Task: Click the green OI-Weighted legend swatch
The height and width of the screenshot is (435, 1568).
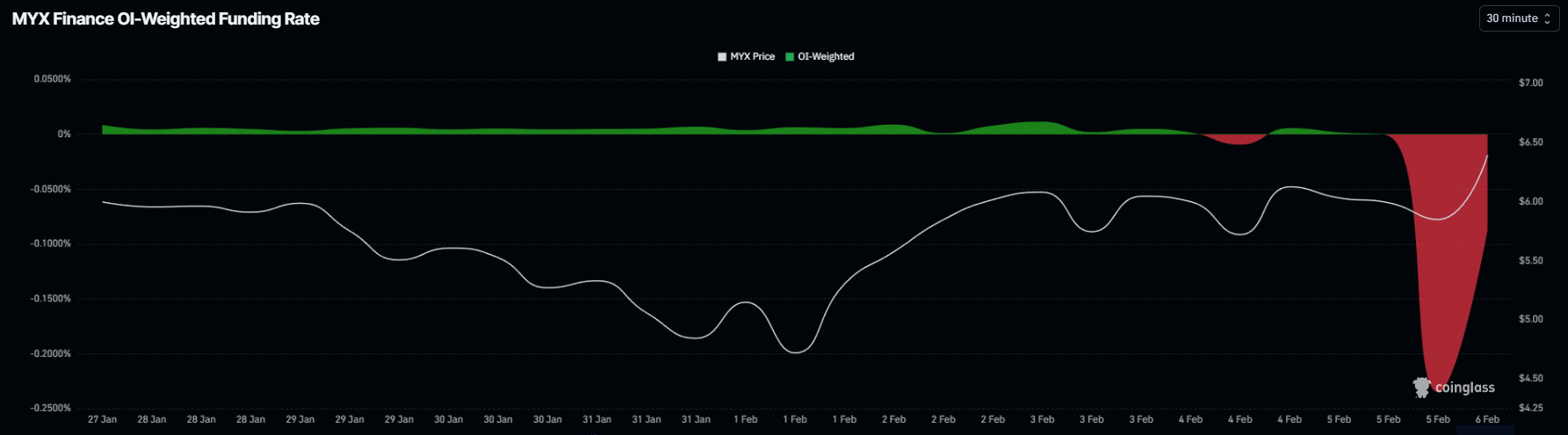Action: [x=790, y=56]
